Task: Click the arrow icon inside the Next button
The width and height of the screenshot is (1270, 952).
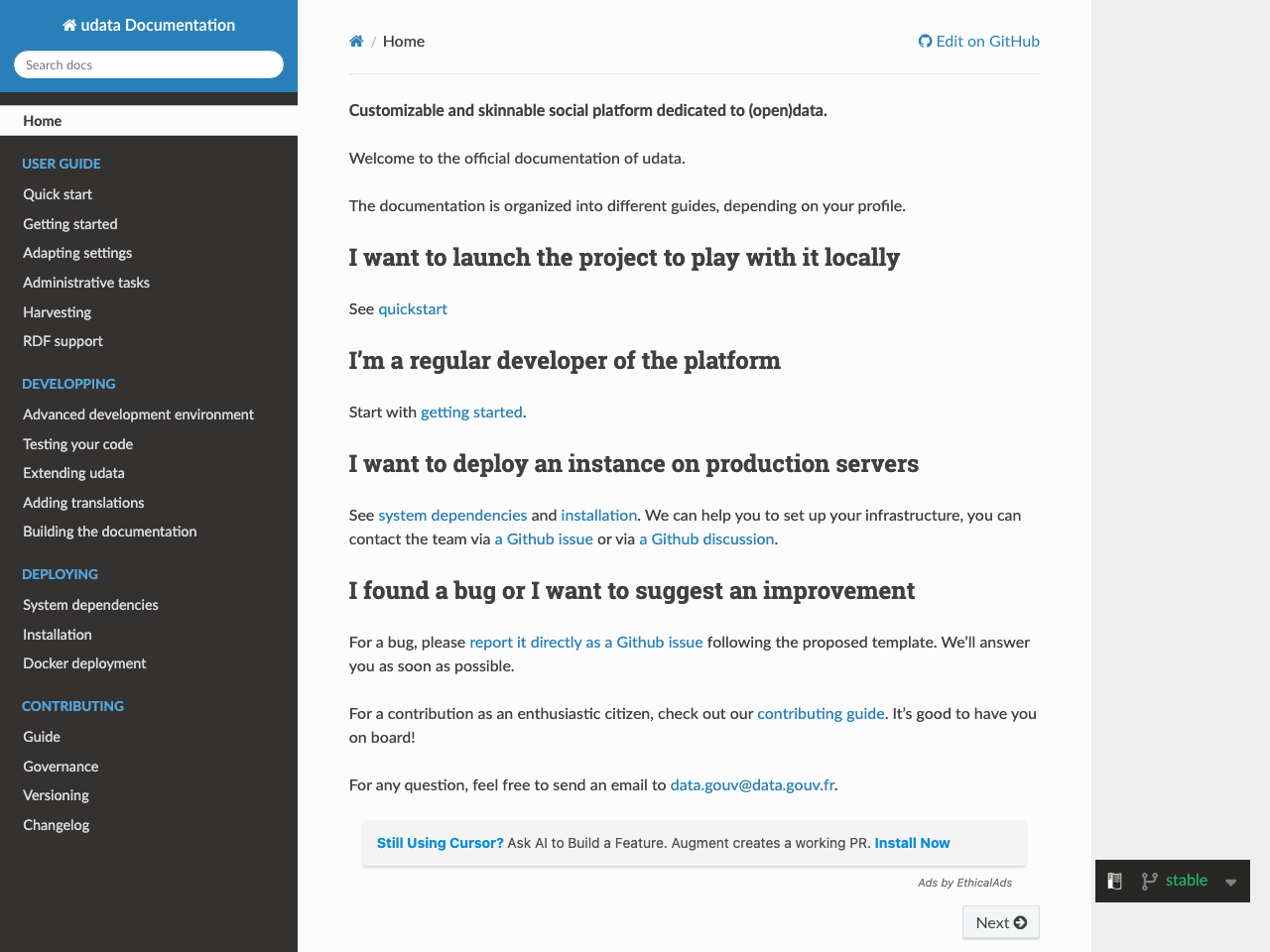Action: pos(1020,922)
